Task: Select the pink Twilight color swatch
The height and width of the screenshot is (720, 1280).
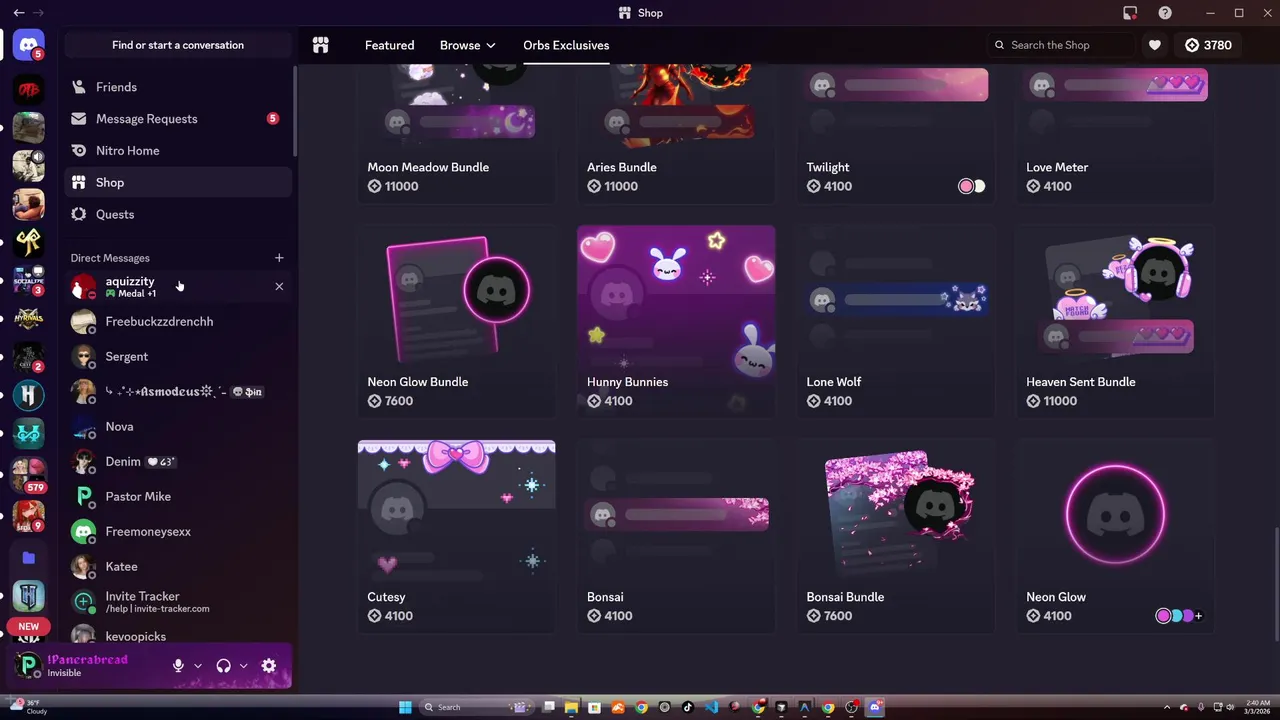Action: point(965,186)
